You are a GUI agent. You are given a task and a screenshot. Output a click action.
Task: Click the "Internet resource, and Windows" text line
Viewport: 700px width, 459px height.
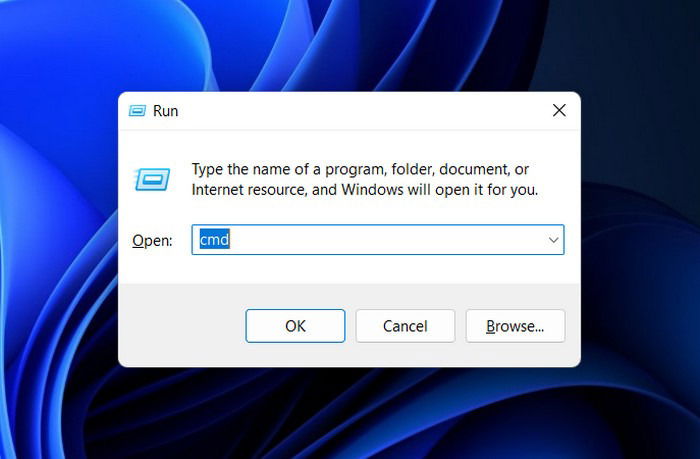coord(365,190)
